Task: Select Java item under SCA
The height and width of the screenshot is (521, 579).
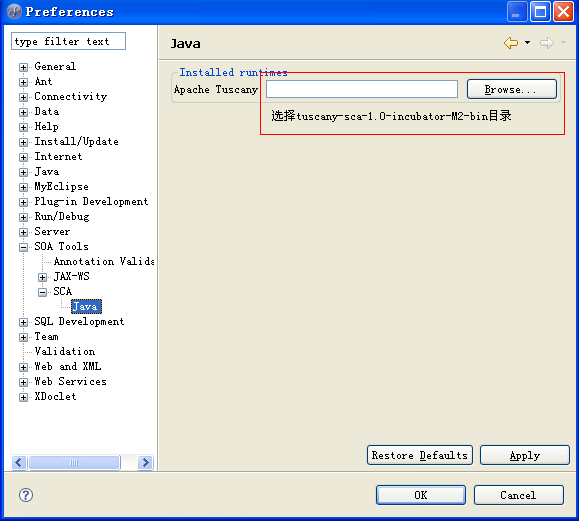Action: point(86,306)
